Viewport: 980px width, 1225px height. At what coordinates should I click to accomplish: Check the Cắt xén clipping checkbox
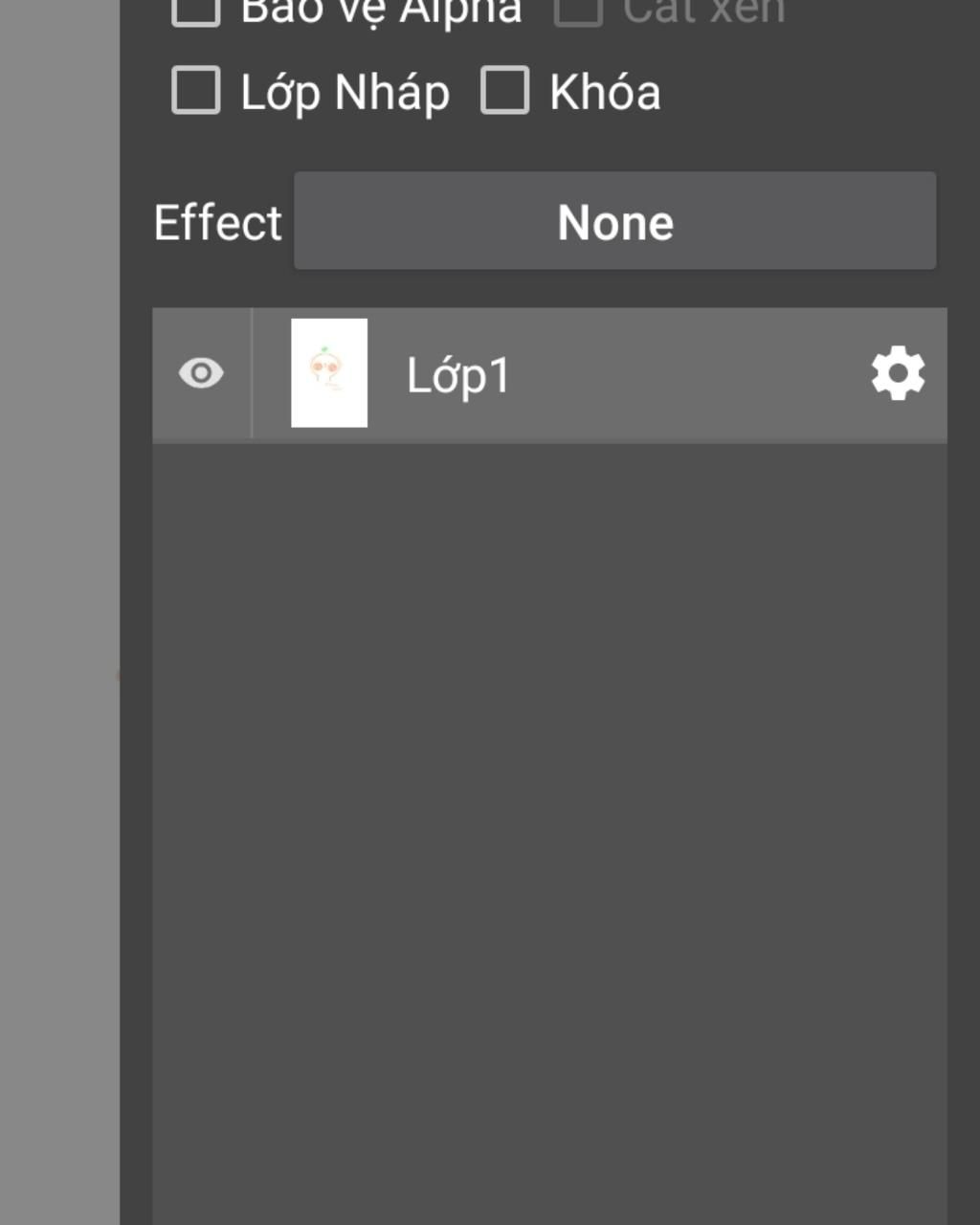point(578,10)
